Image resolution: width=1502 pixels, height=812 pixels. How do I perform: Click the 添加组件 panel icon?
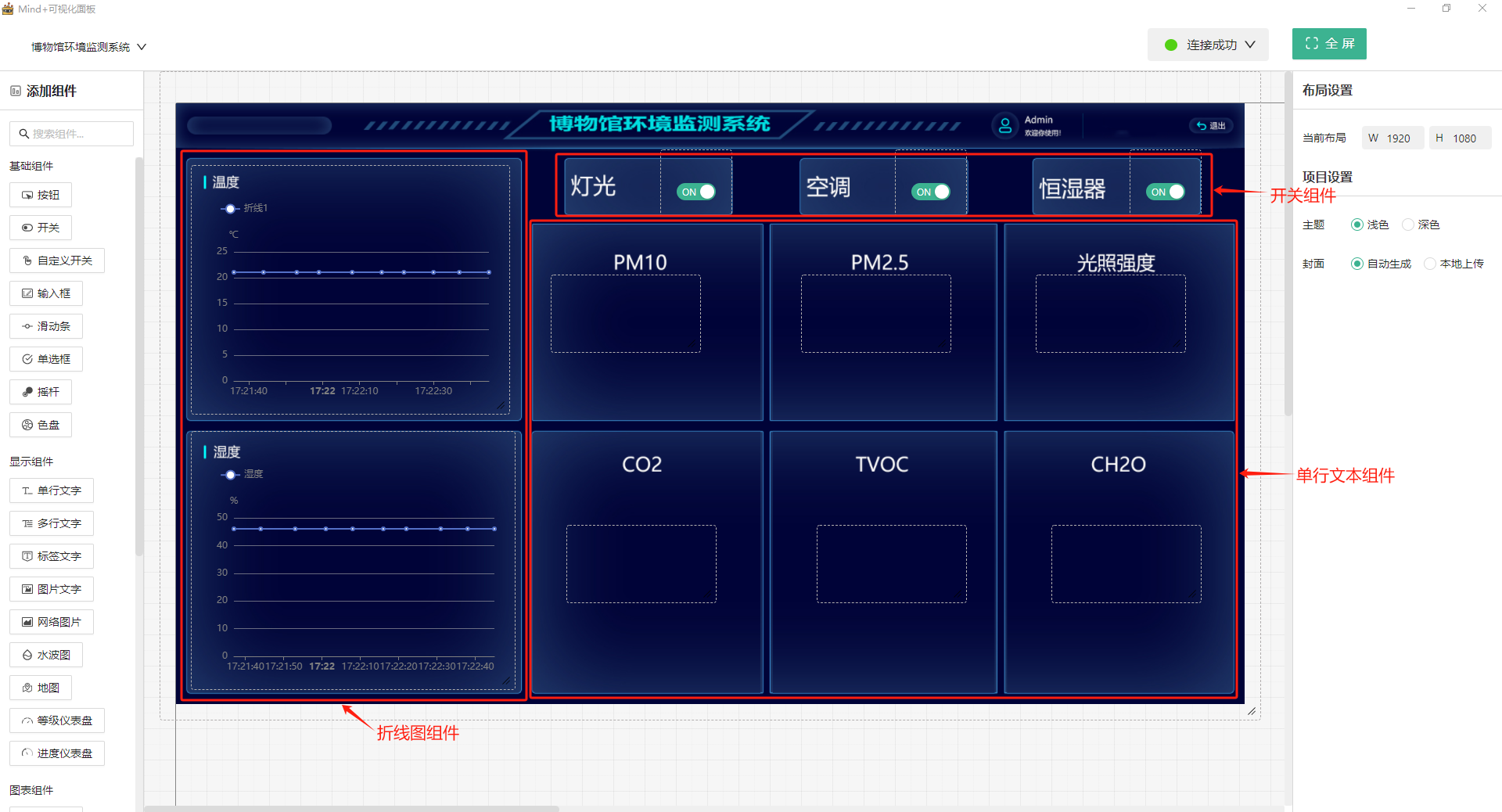pos(16,91)
